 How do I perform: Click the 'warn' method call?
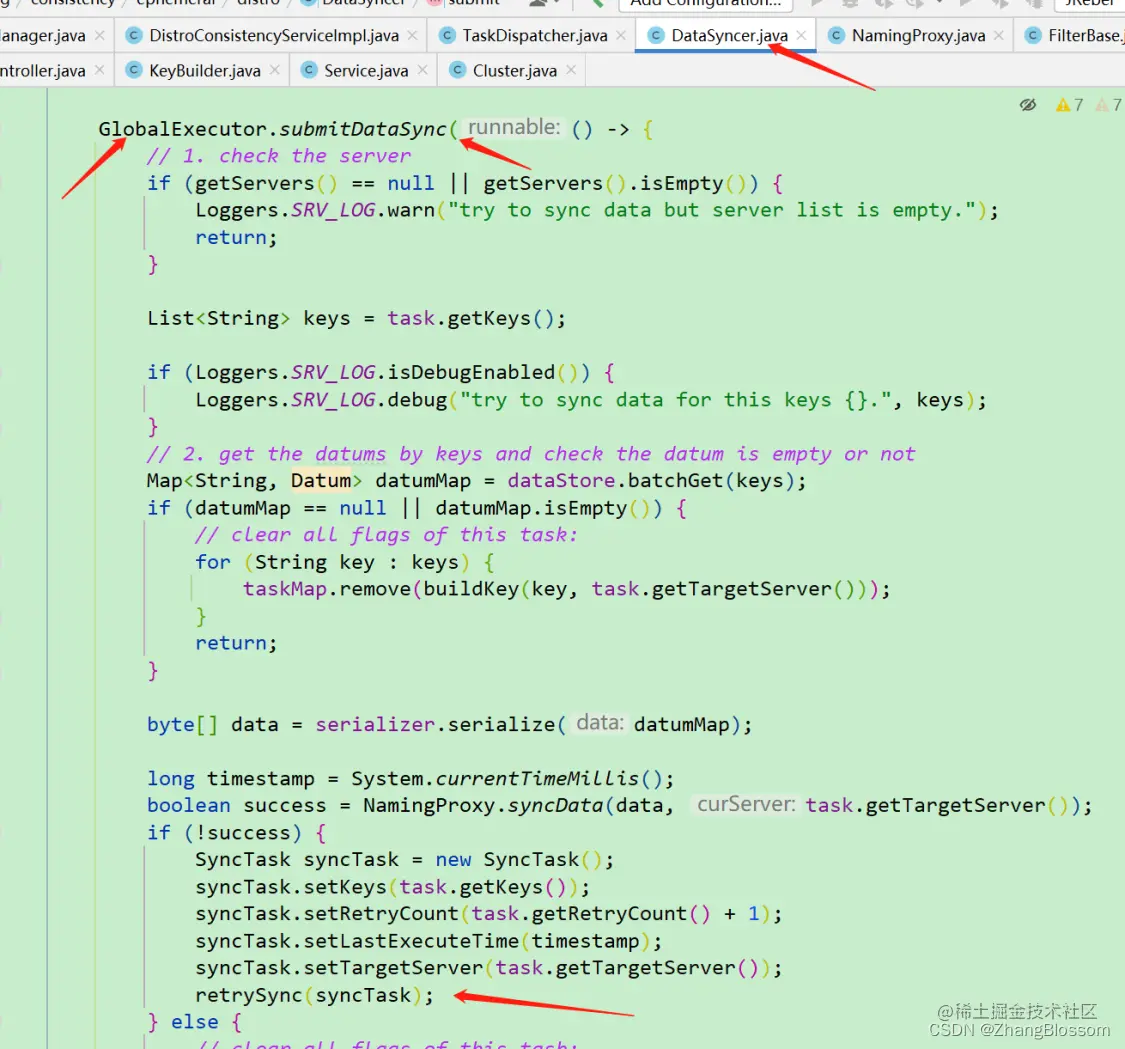pos(411,210)
